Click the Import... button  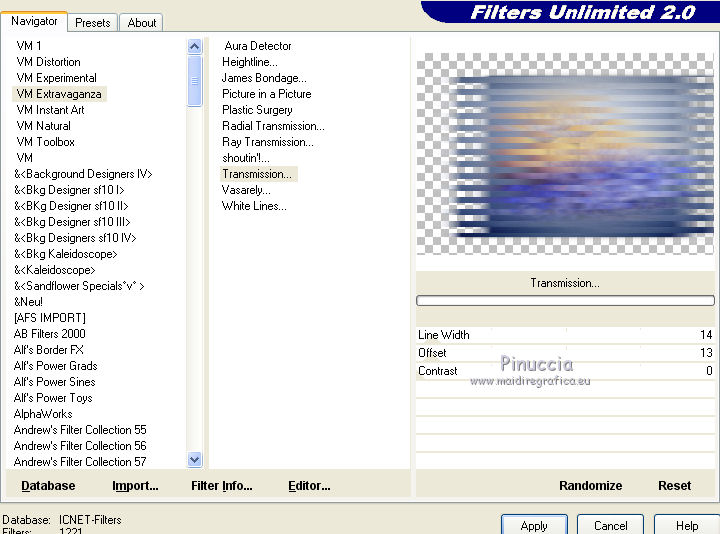click(135, 486)
